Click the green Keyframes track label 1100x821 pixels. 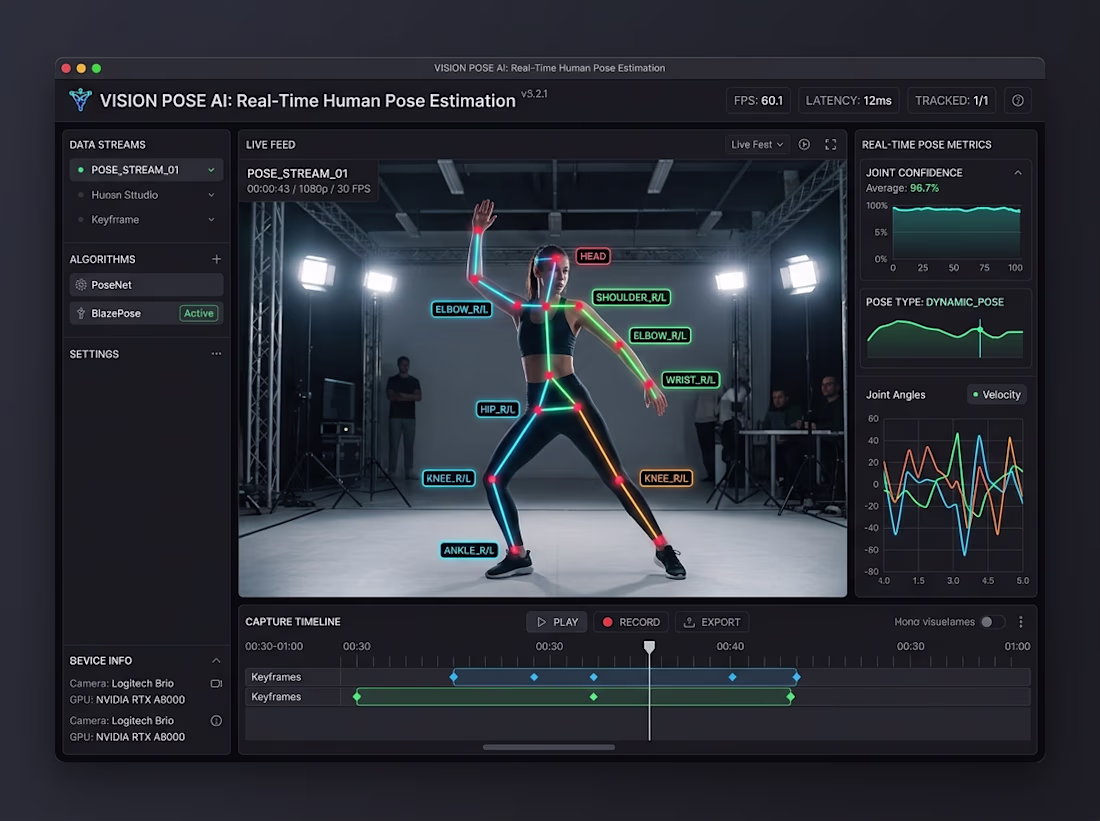[x=276, y=697]
